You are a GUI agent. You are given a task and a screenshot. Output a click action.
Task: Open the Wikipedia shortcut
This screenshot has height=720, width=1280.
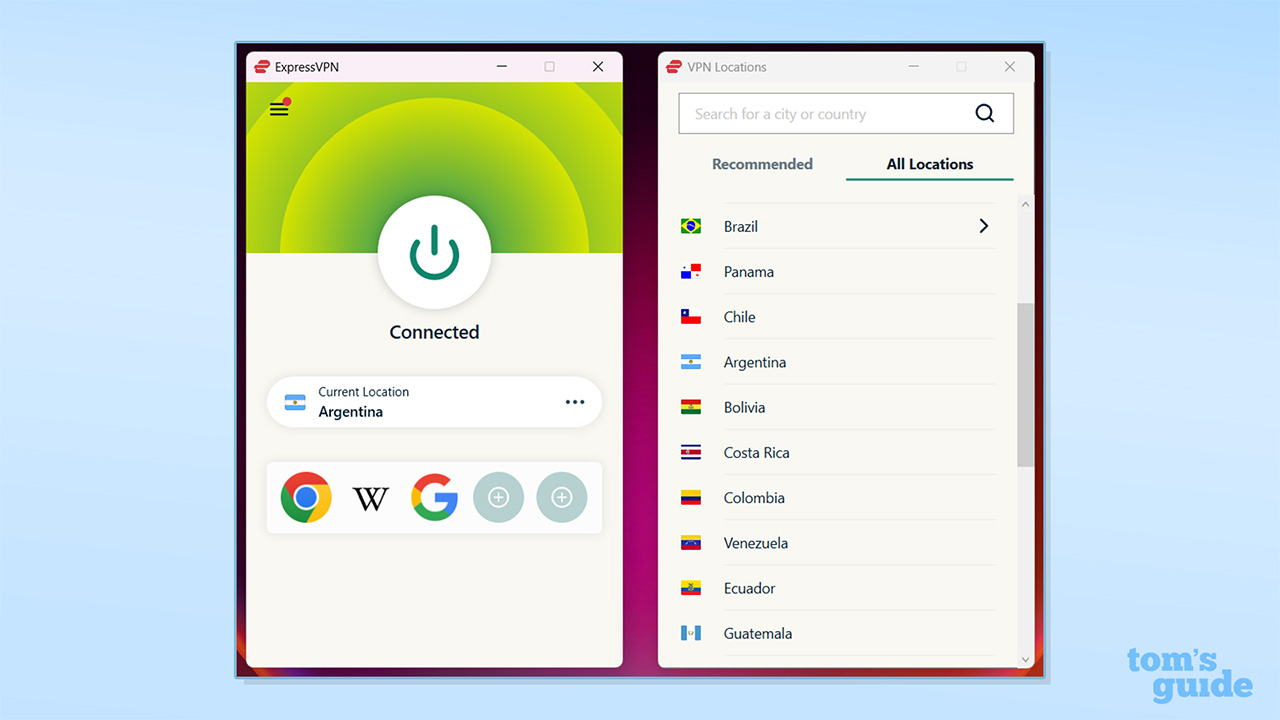click(370, 498)
